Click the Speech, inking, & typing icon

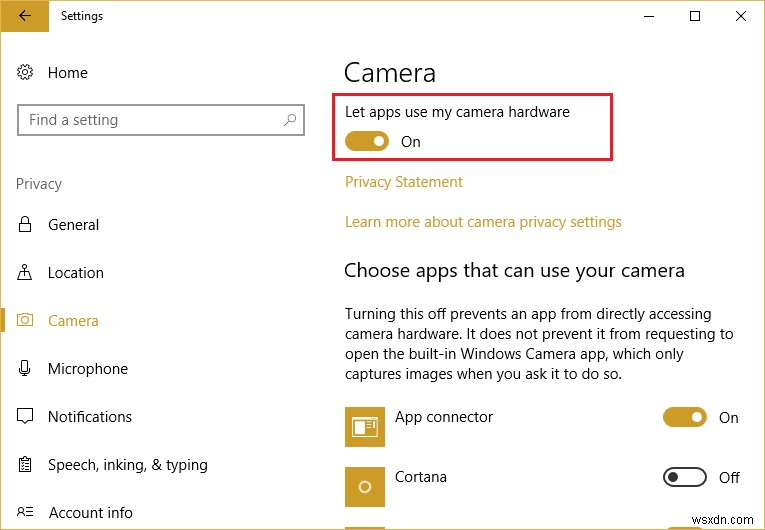click(x=26, y=465)
